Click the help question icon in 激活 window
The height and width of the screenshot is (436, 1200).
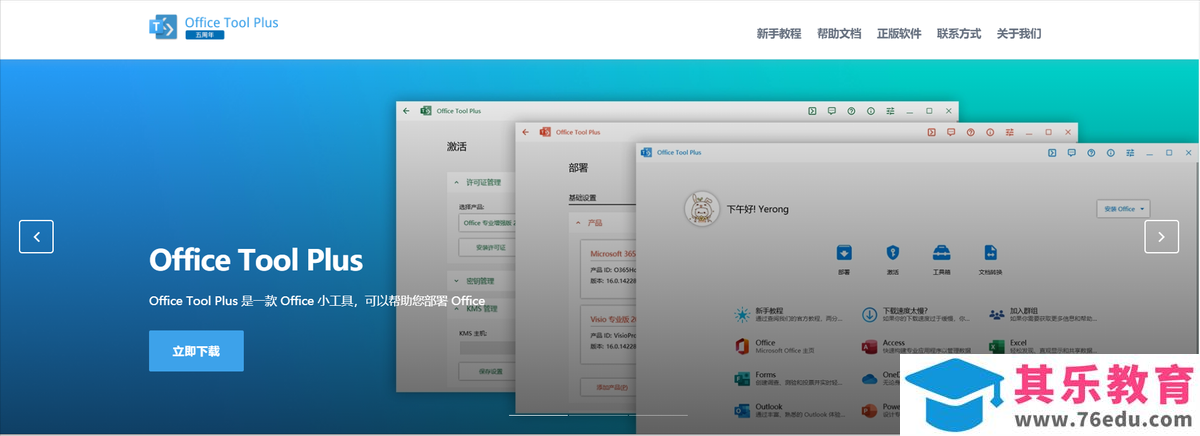tap(851, 111)
